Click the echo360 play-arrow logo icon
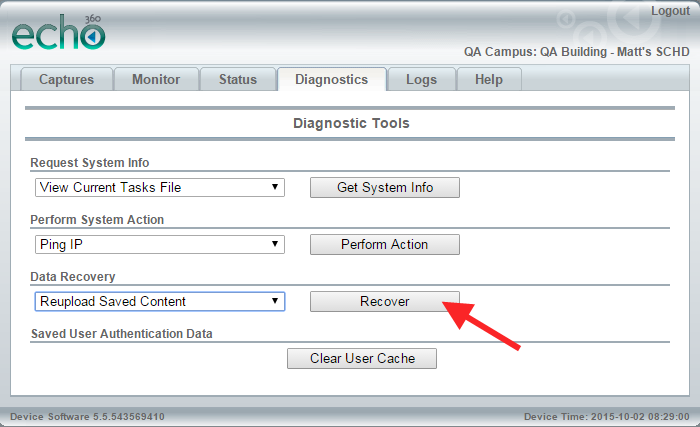Viewport: 700px width, 427px height. (x=92, y=37)
